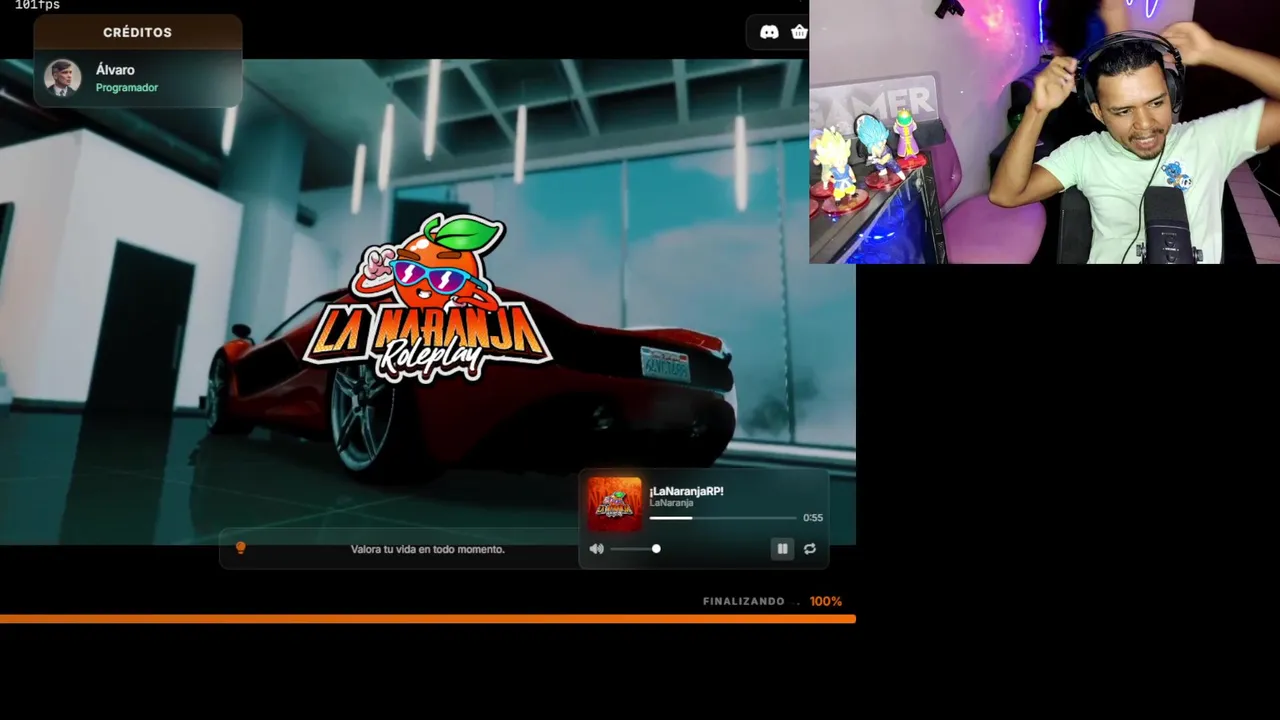Toggle the music loop button
This screenshot has height=720, width=1280.
[x=810, y=549]
